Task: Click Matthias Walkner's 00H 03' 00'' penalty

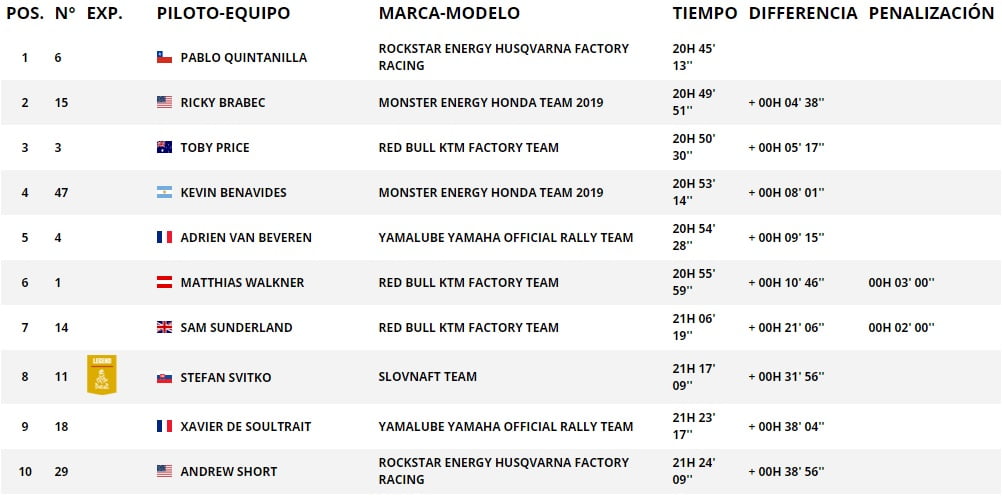Action: [901, 282]
